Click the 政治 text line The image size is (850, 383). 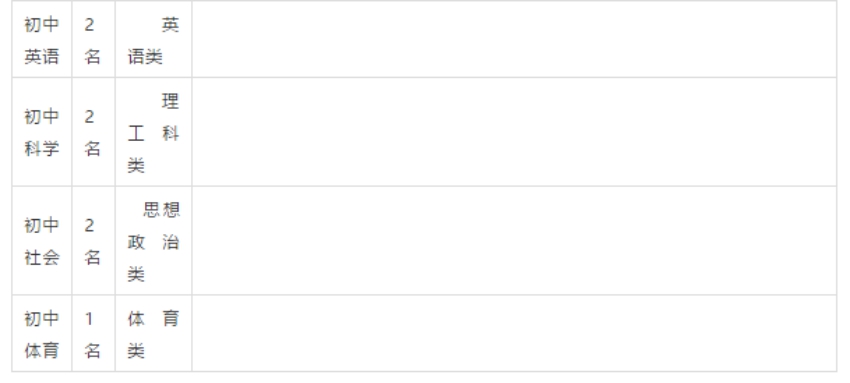[x=153, y=242]
